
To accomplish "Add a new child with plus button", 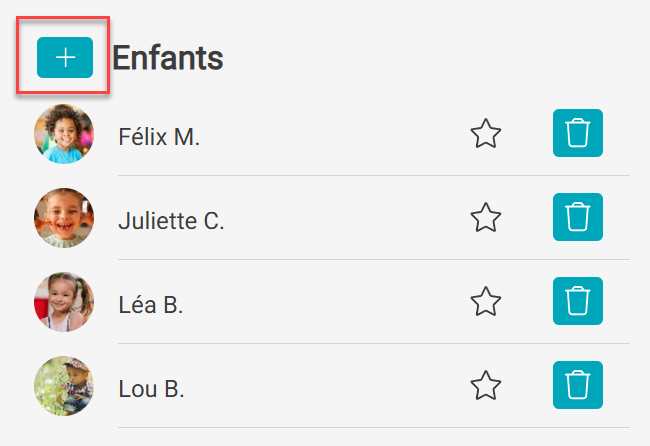I will click(65, 57).
